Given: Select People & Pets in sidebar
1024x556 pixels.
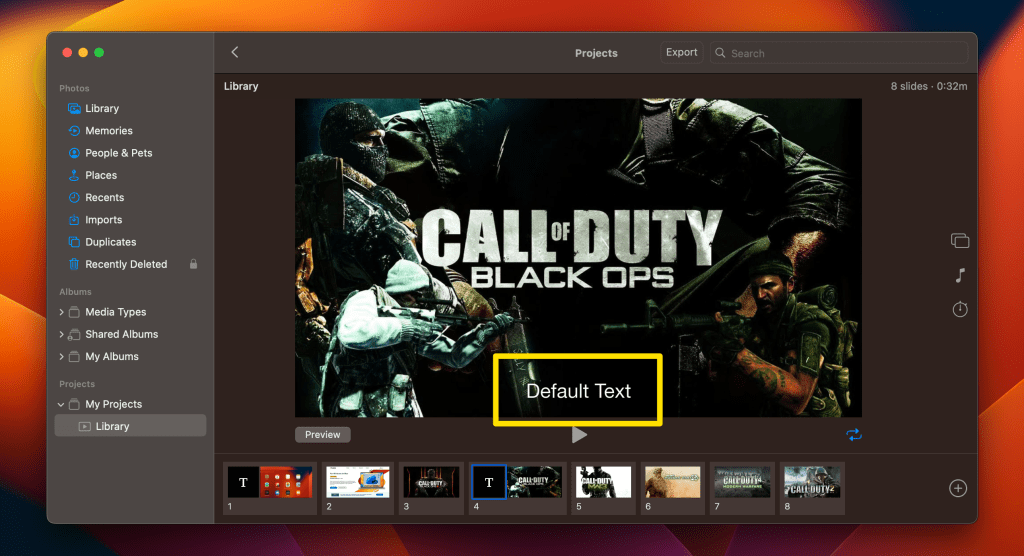Looking at the screenshot, I should click(x=119, y=153).
